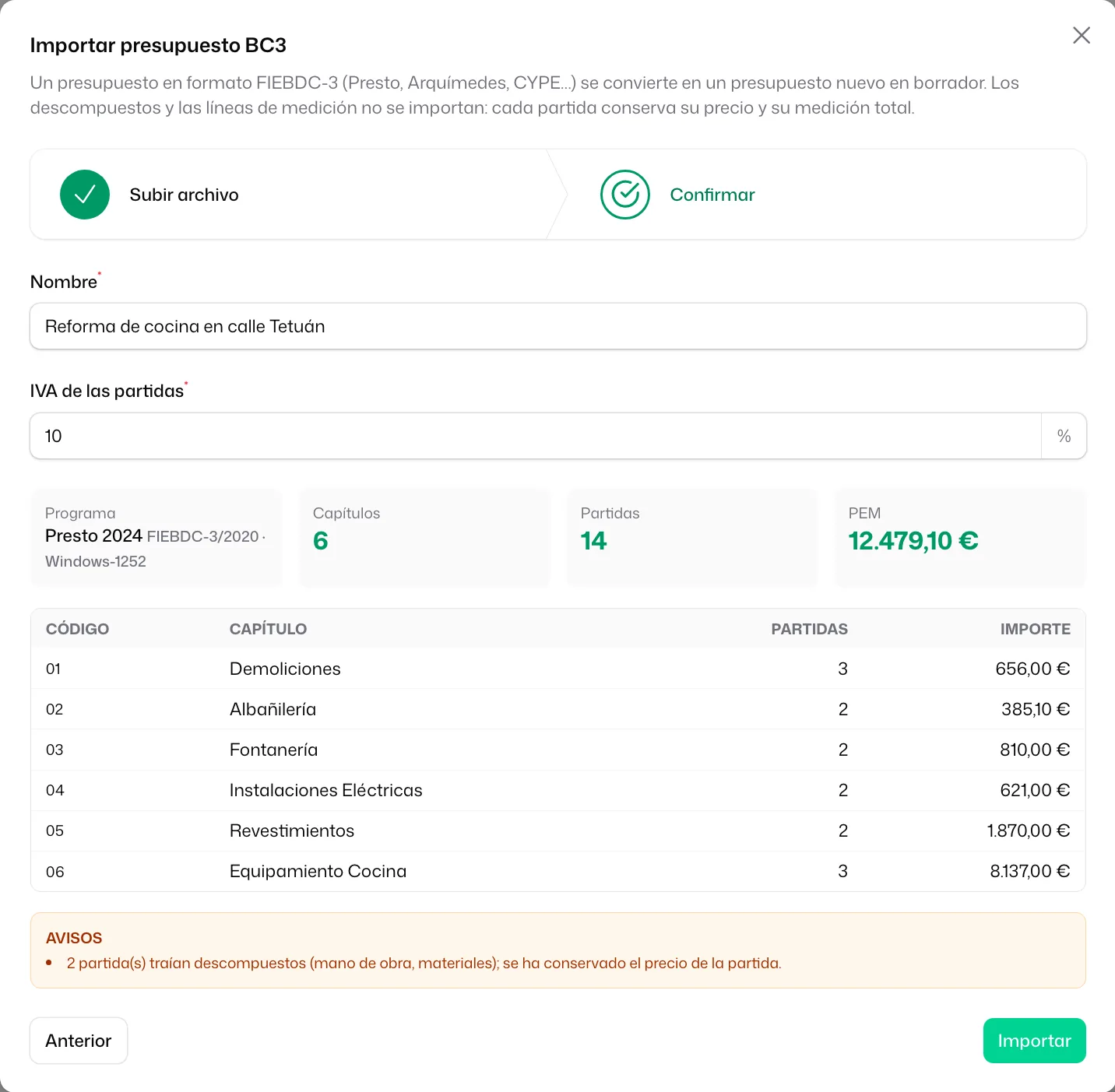The width and height of the screenshot is (1115, 1092).
Task: Click the green checkmark icon for Subir archivo
Action: (85, 195)
